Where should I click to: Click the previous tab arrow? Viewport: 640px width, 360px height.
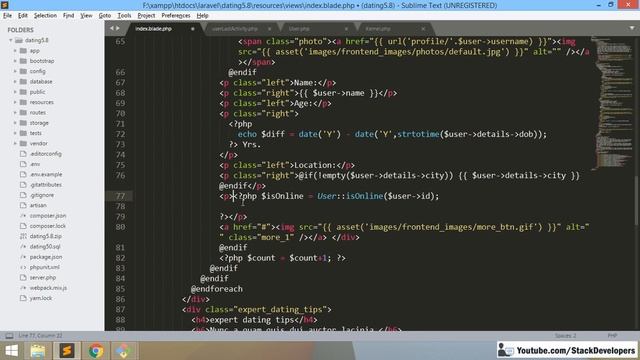click(112, 28)
